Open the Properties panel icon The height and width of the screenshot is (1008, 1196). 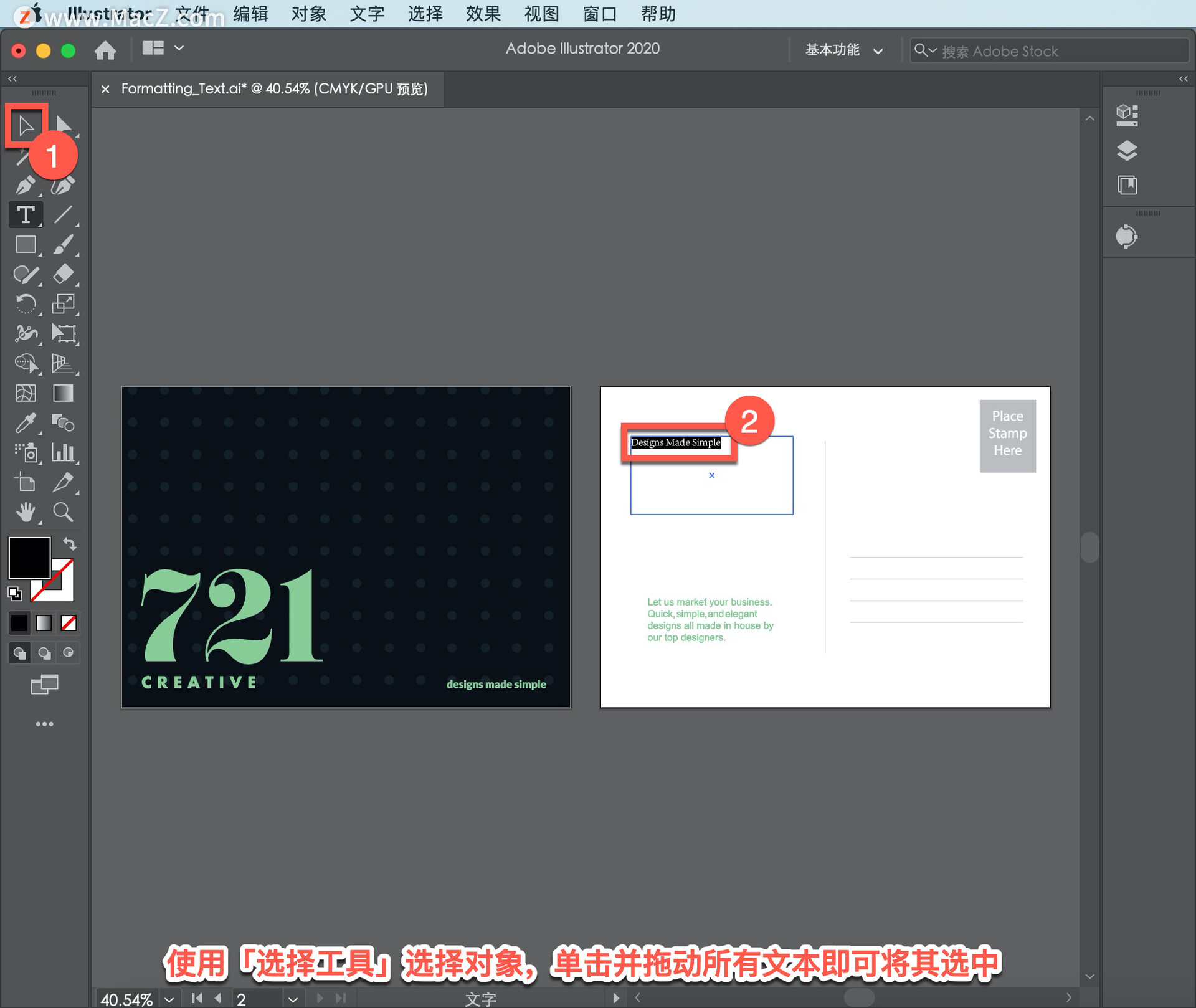[x=1127, y=115]
